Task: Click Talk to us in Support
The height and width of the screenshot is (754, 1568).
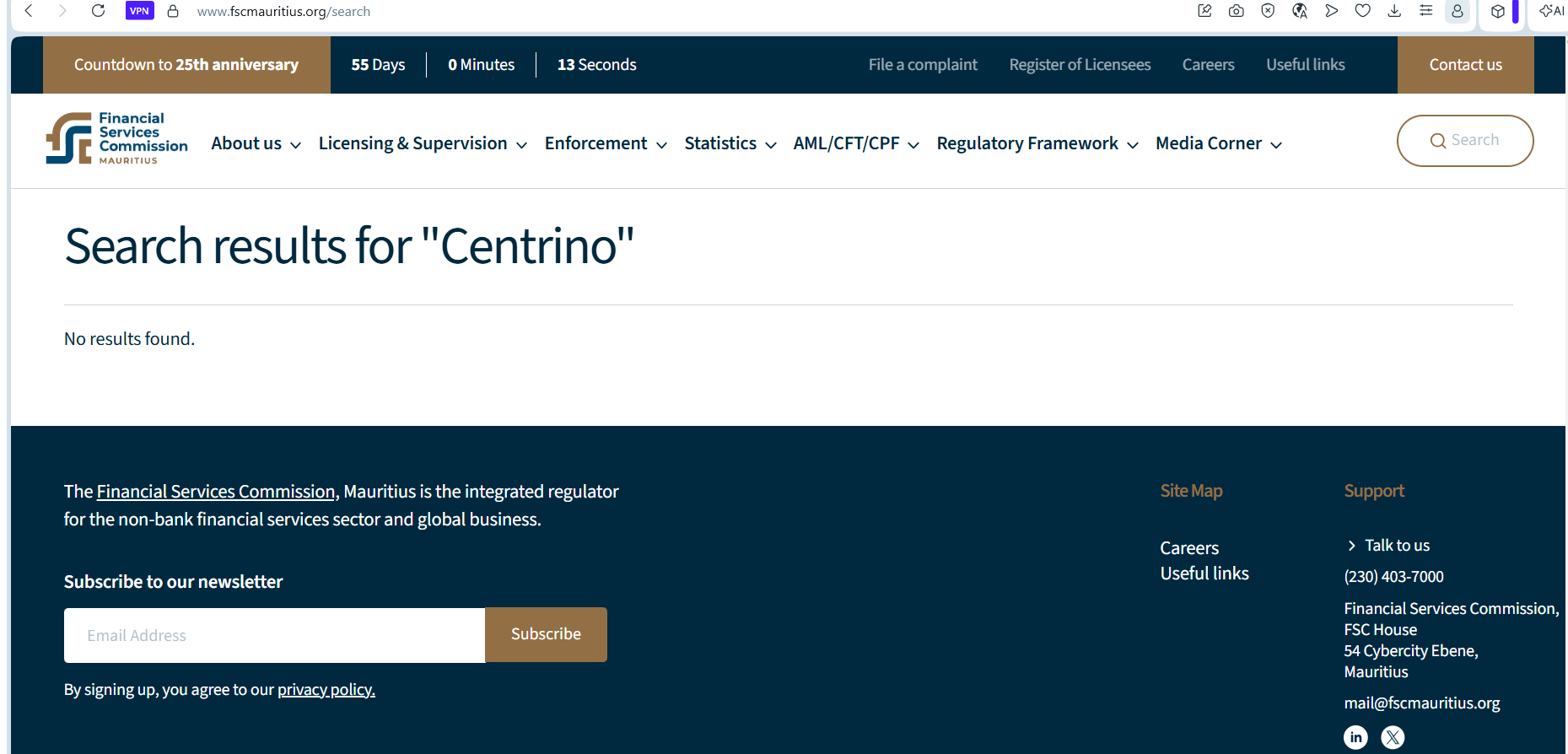Action: 1388,546
